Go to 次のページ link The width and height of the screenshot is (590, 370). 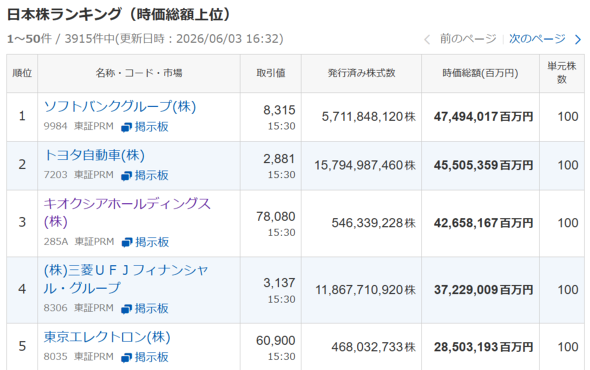[537, 38]
